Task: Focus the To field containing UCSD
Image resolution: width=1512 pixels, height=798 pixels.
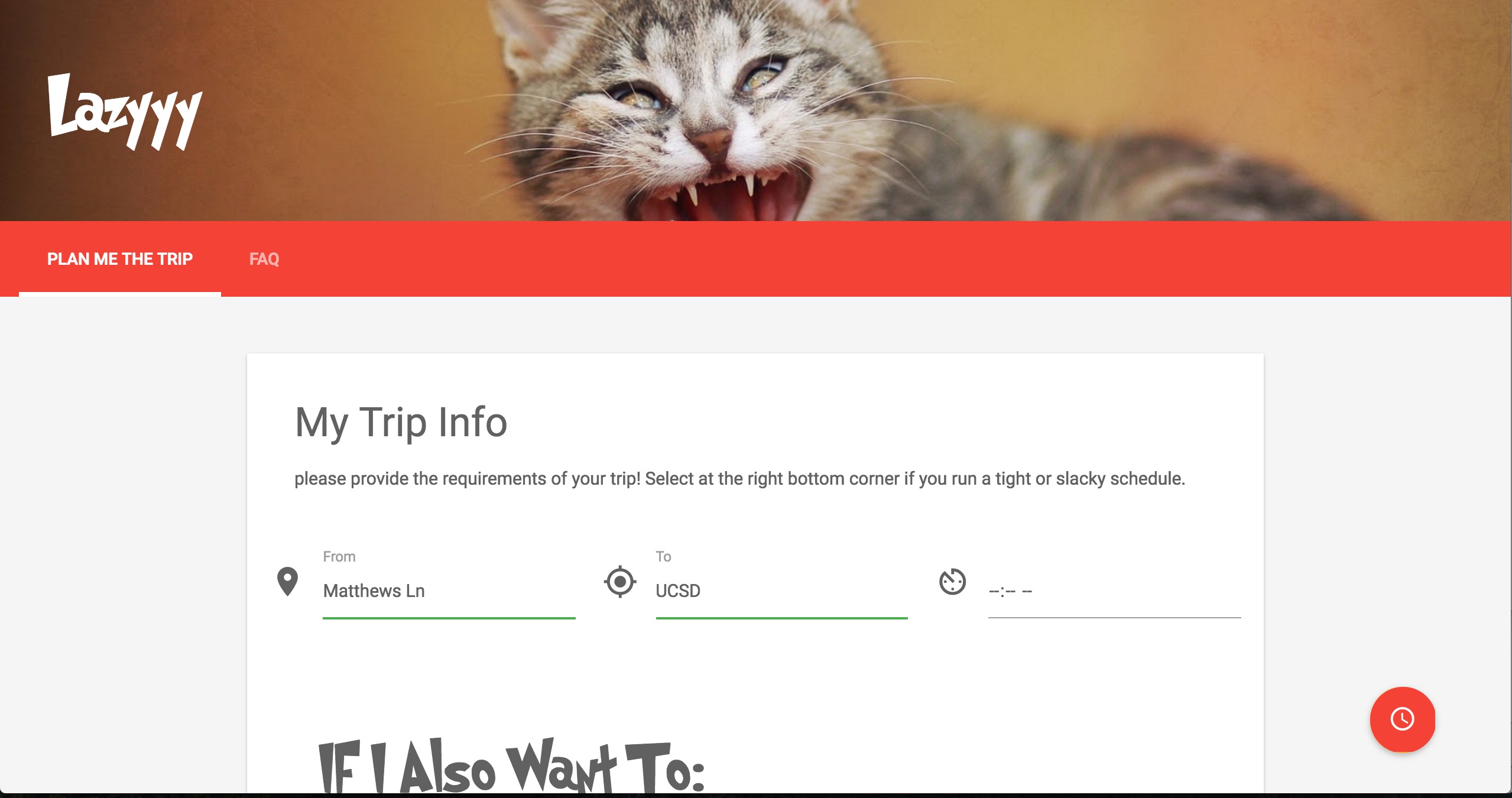Action: [x=781, y=591]
